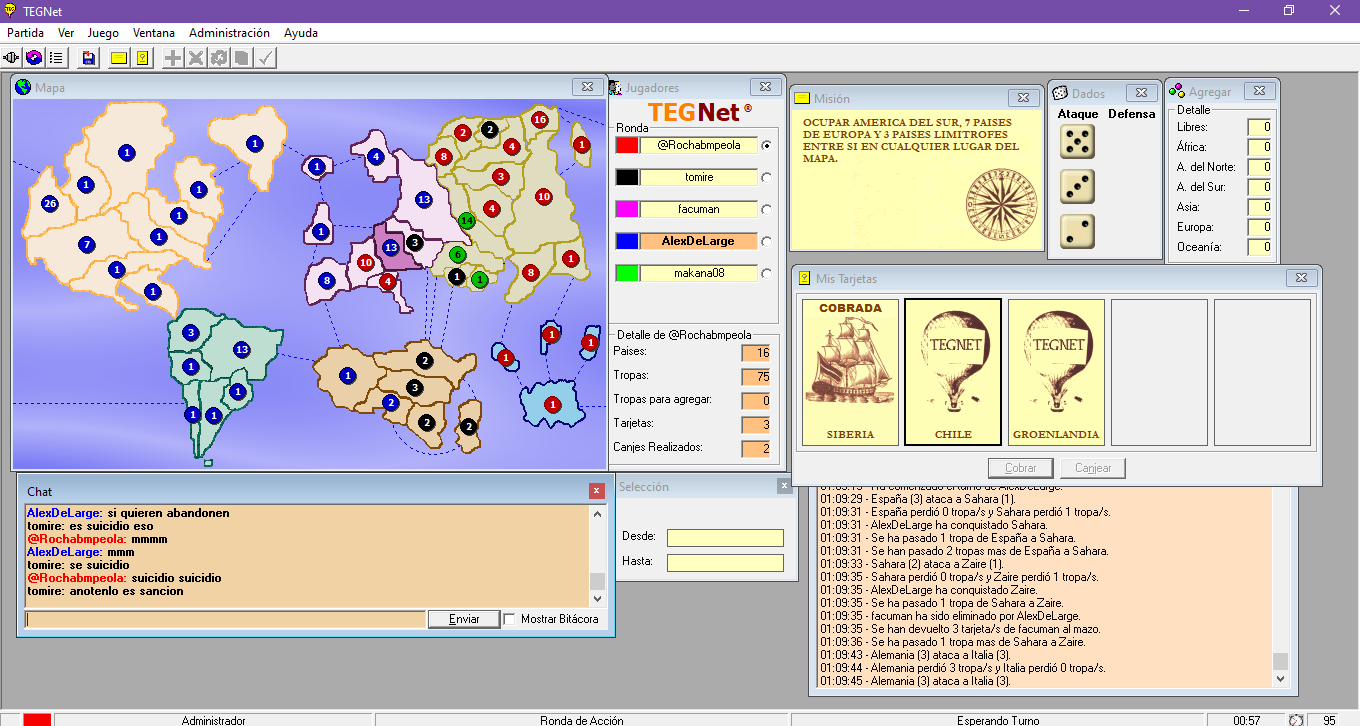Select the radio button next to makana08

[x=767, y=273]
